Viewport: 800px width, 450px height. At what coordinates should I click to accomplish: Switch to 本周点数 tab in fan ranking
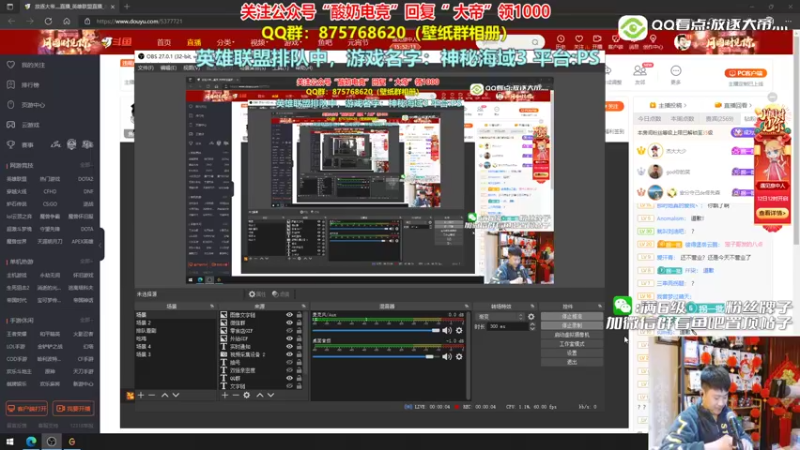[683, 119]
